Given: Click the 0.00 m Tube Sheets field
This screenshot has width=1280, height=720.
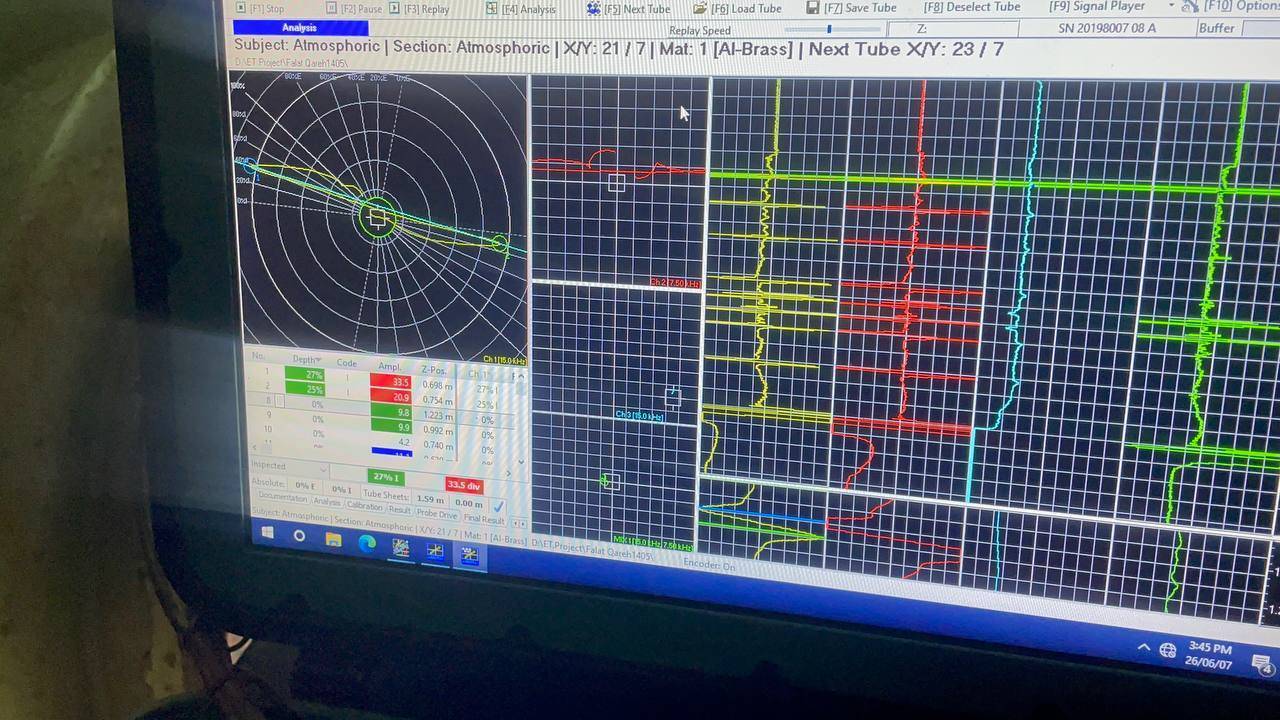Looking at the screenshot, I should coord(468,503).
